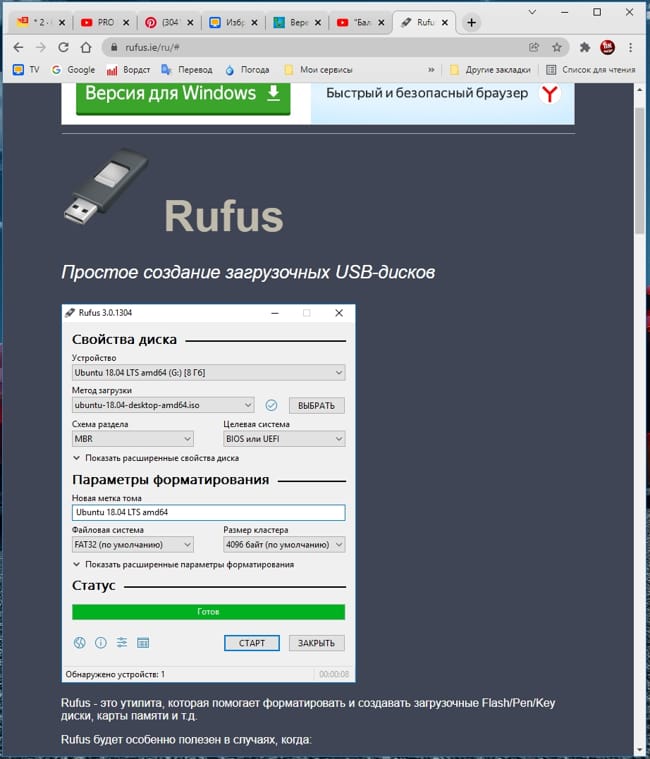This screenshot has height=759, width=650.
Task: Click the Yandex Y logo in the ad
Action: coord(549,93)
